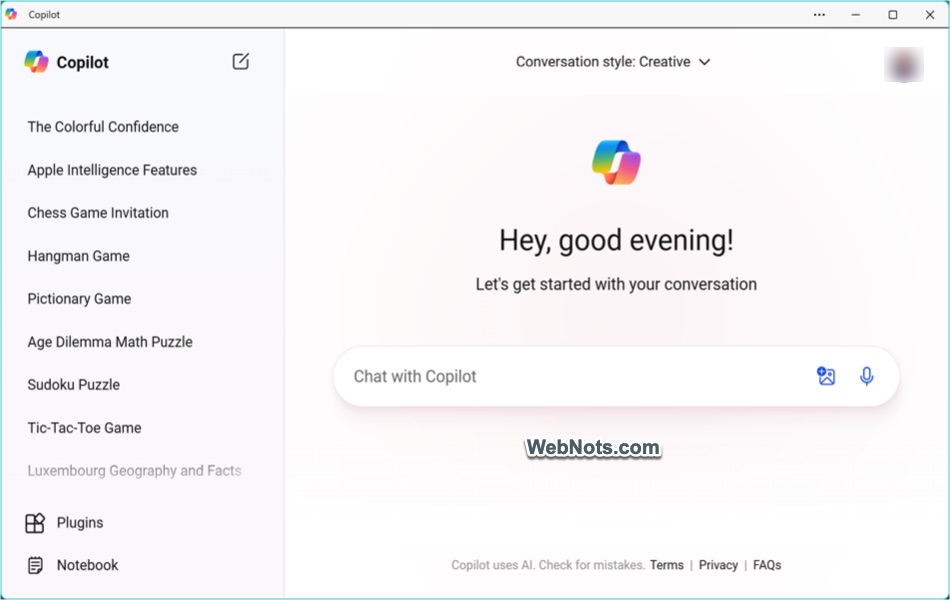This screenshot has height=600, width=950.
Task: Open Luxembourg Geography and Facts chat
Action: pyautogui.click(x=135, y=471)
